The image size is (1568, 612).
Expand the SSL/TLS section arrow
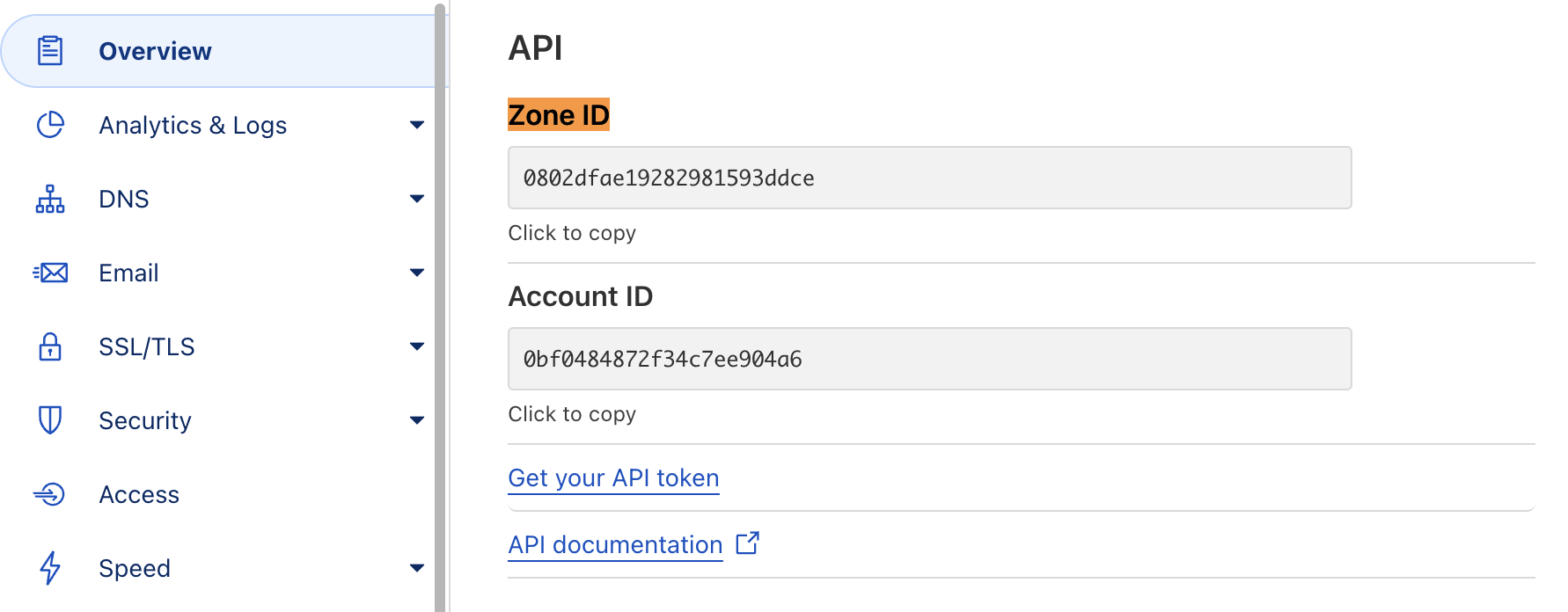[417, 346]
